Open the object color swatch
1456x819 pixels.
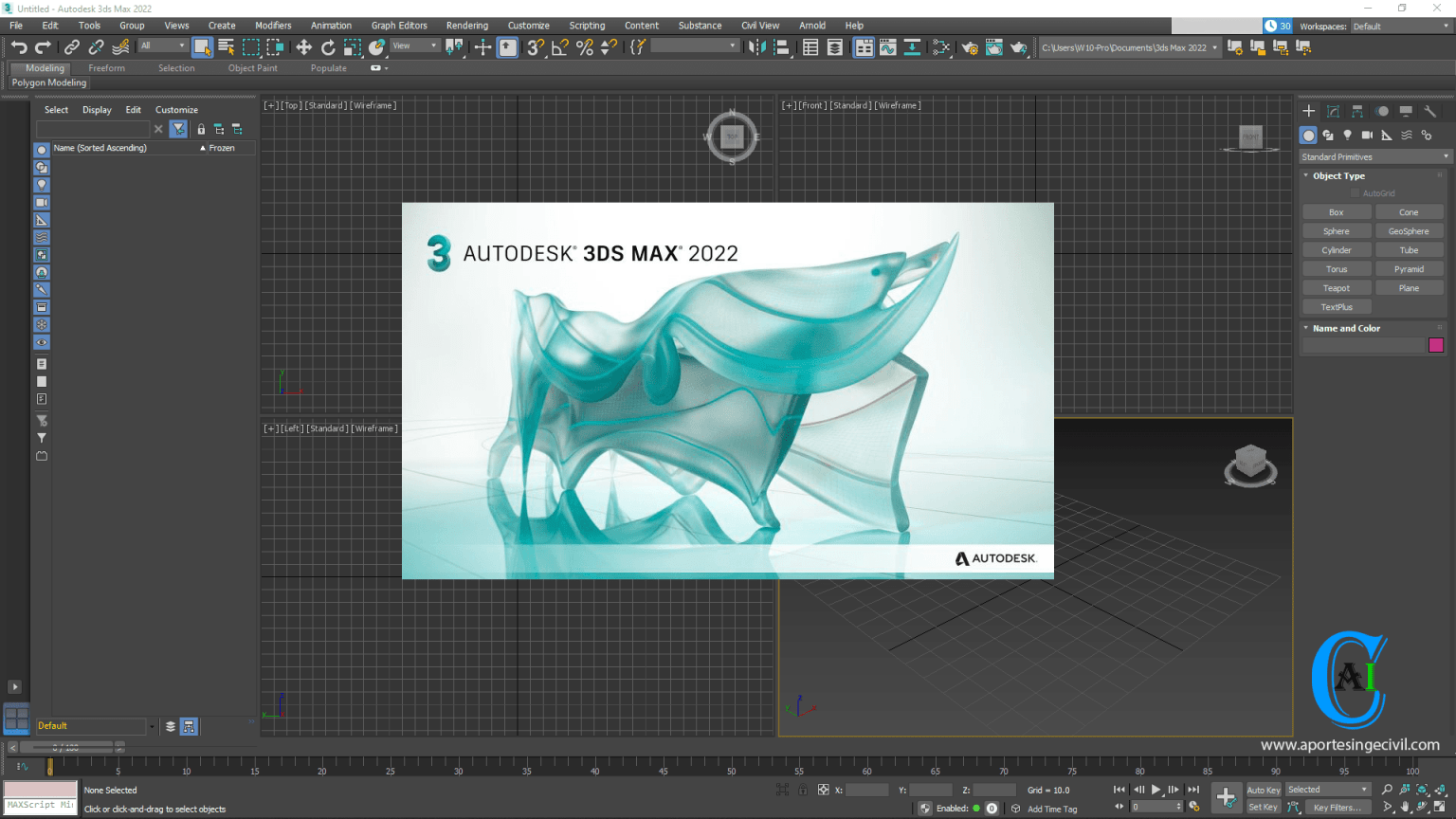pyautogui.click(x=1436, y=345)
